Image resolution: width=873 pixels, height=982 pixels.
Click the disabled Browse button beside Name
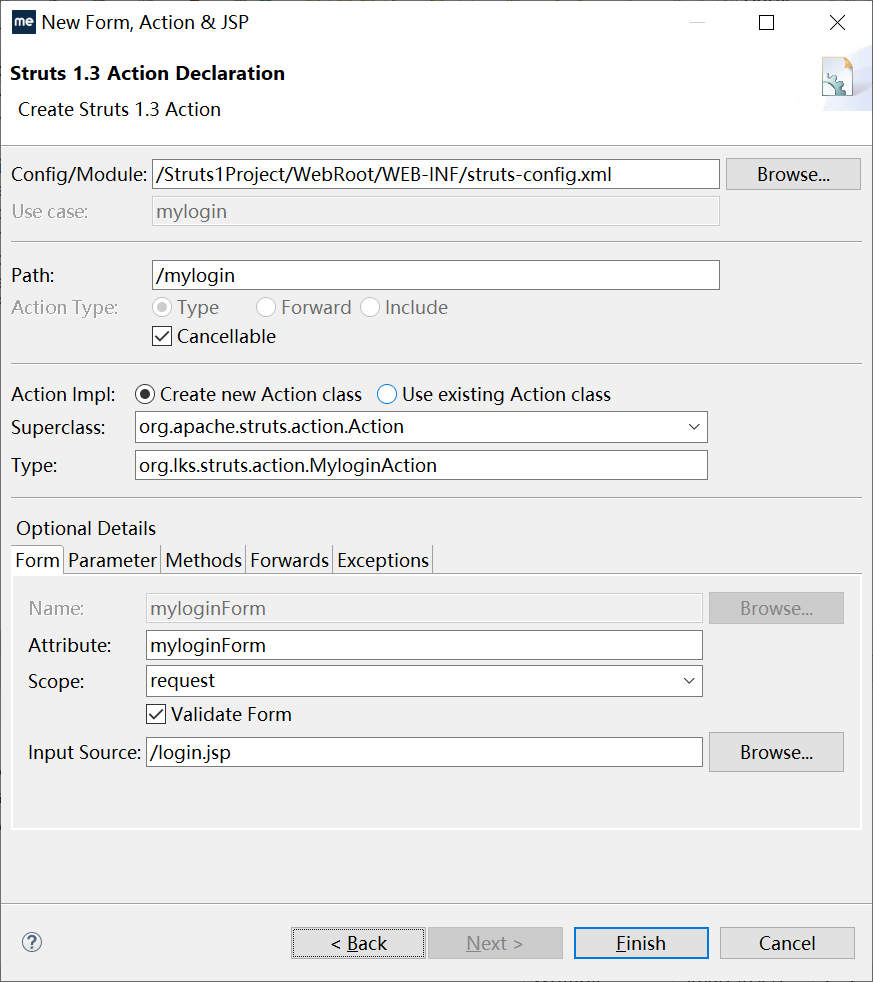pos(777,608)
